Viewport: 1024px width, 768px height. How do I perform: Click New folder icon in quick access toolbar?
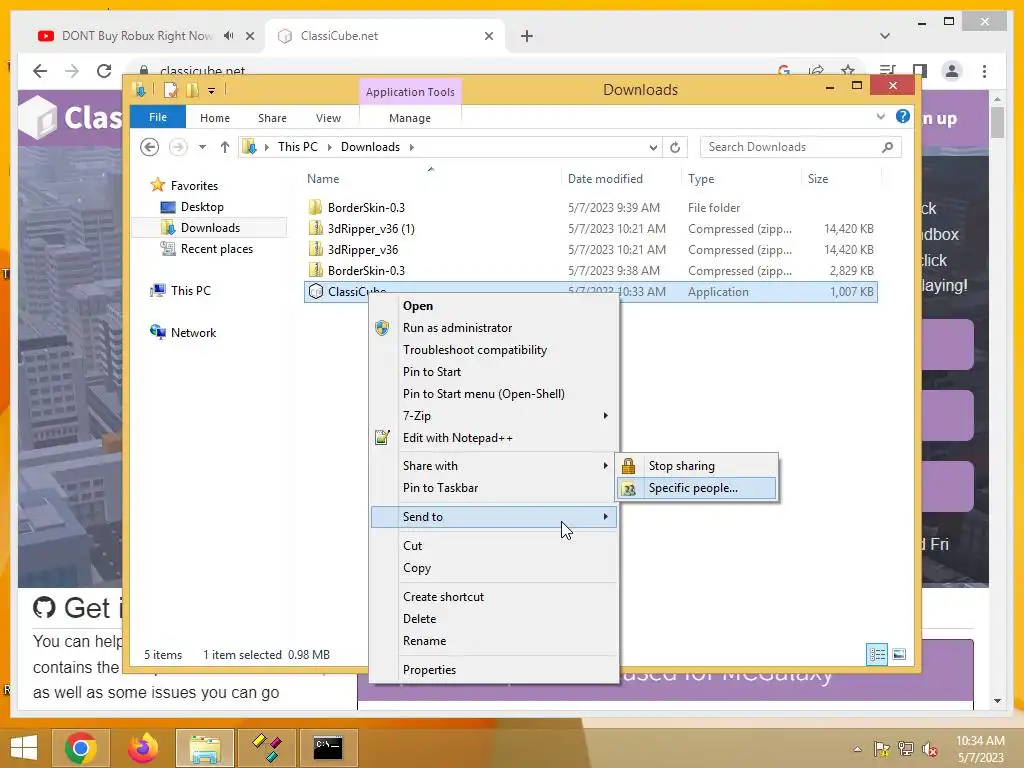pos(192,90)
